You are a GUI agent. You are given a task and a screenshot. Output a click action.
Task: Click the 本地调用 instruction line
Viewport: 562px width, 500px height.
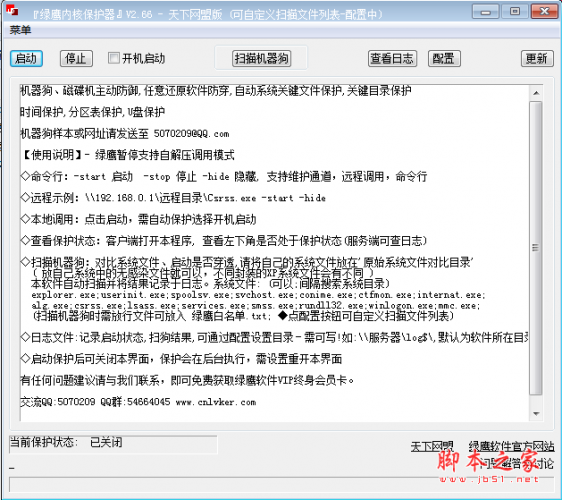point(138,219)
